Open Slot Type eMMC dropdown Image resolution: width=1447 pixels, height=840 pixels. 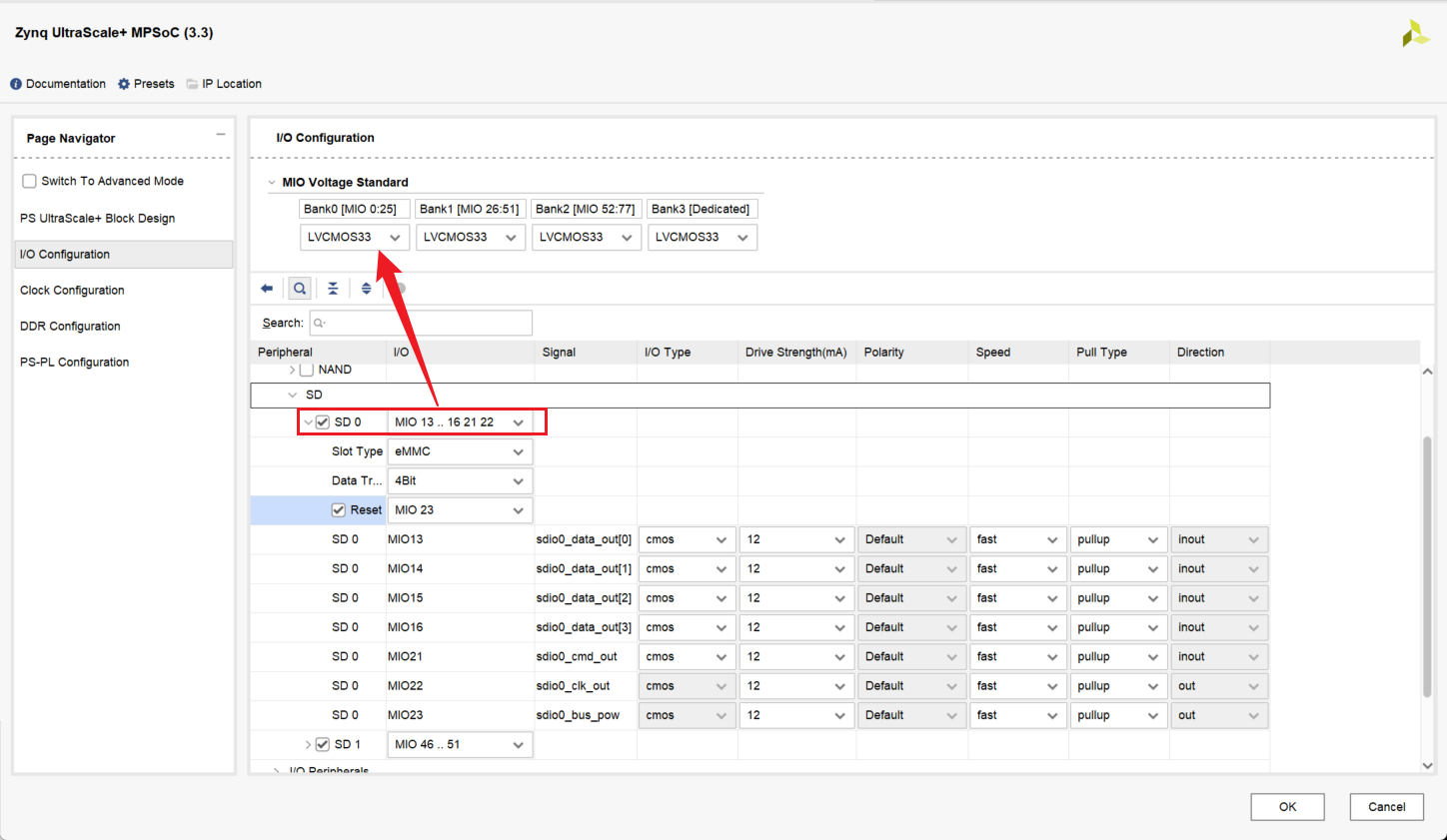coord(460,451)
